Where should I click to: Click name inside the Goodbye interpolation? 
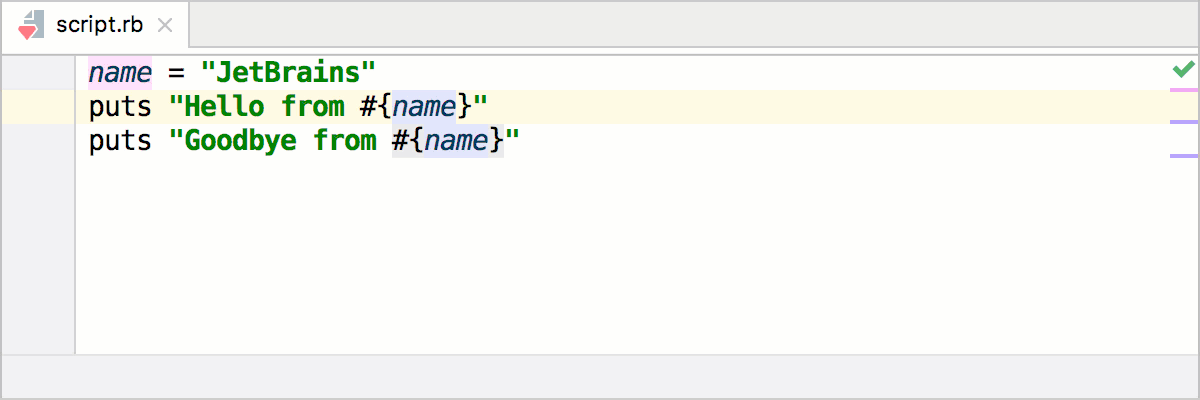click(456, 140)
